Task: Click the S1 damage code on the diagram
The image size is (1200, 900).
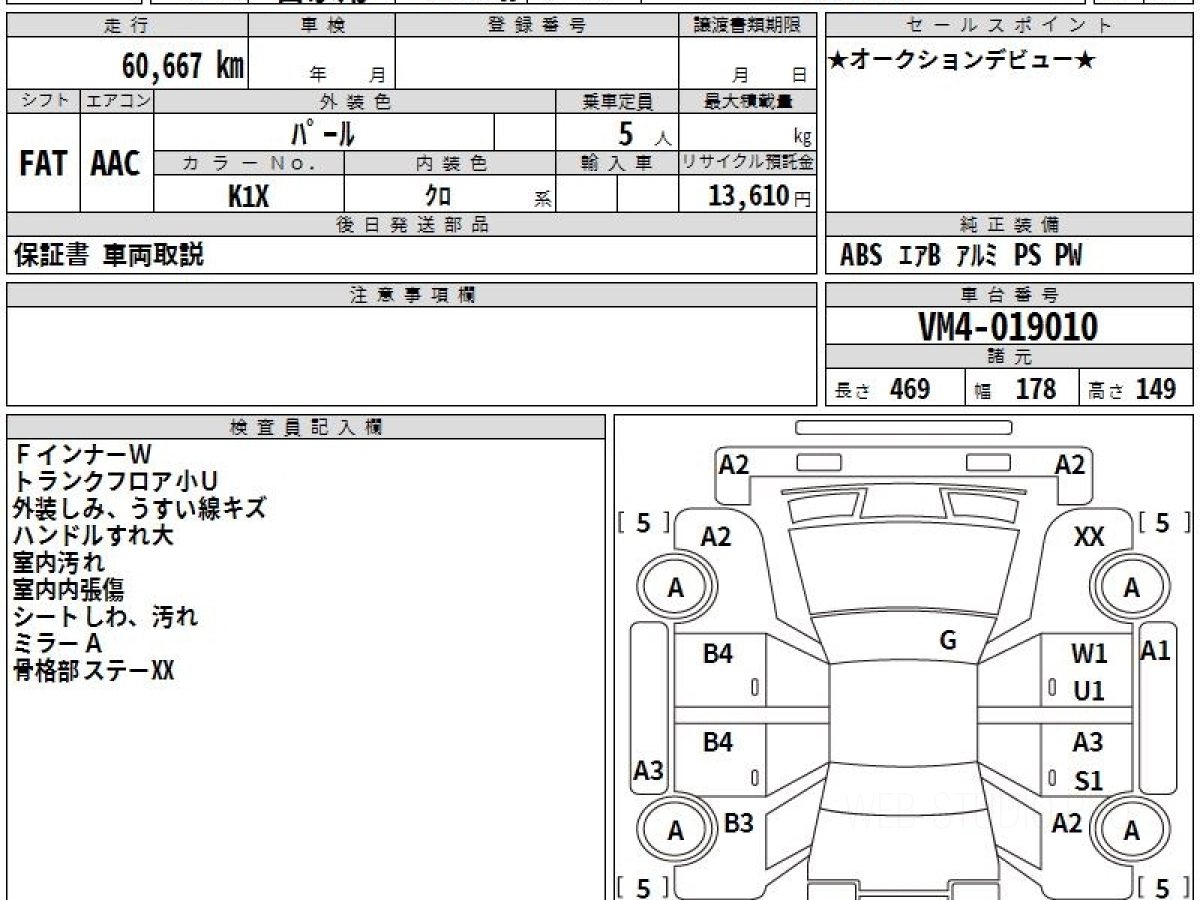Action: [x=1088, y=781]
